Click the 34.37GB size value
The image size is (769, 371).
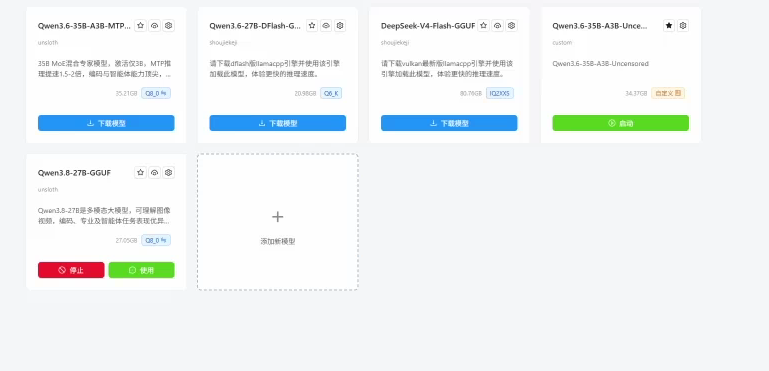coord(636,93)
